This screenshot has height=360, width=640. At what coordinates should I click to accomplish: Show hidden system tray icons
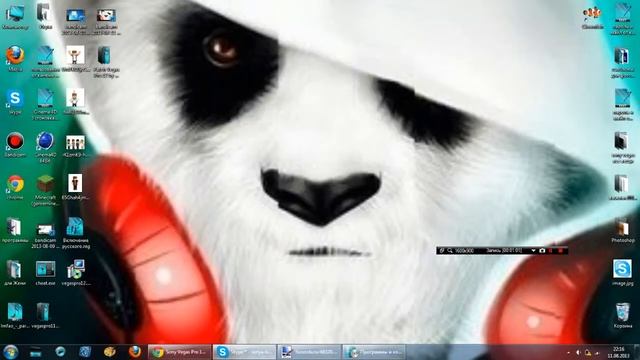569,352
